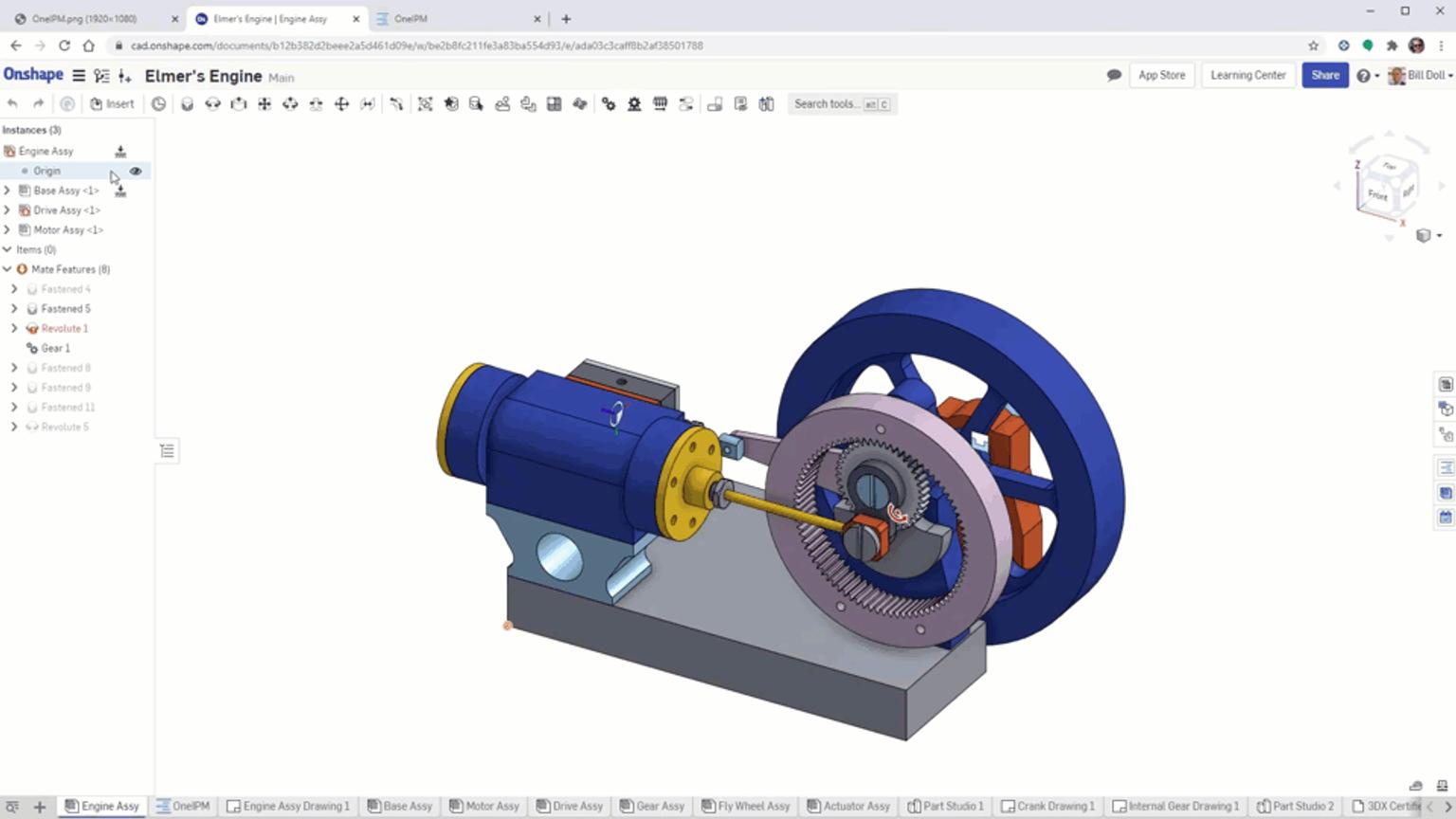
Task: Expand the Base Assy instance in the tree
Action: pos(8,190)
